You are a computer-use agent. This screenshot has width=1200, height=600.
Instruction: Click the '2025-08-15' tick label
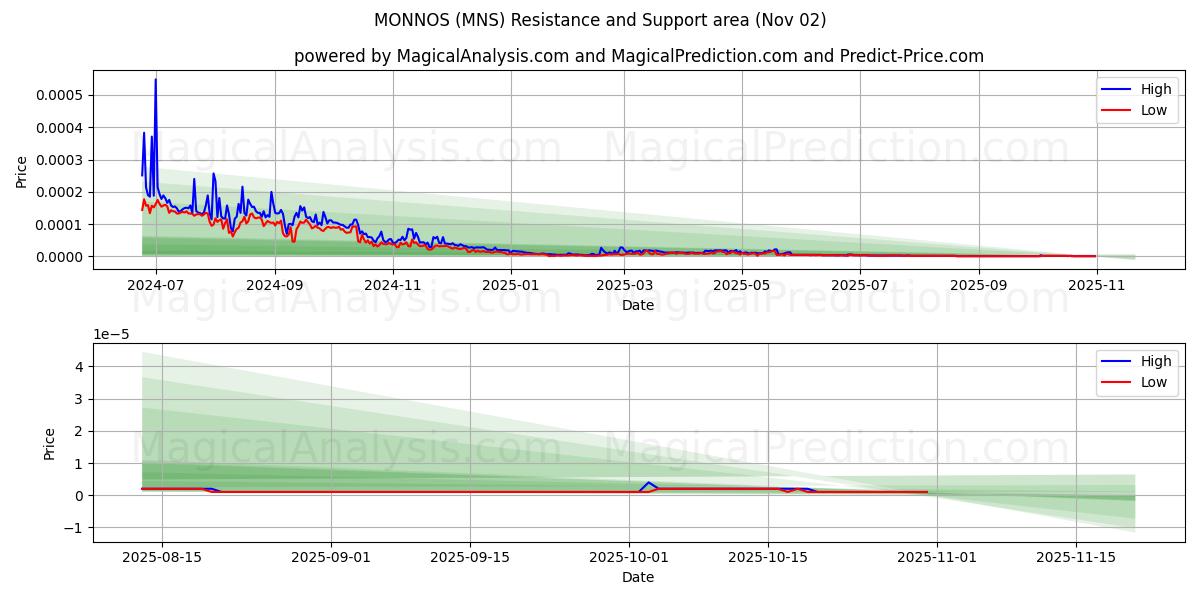(163, 557)
